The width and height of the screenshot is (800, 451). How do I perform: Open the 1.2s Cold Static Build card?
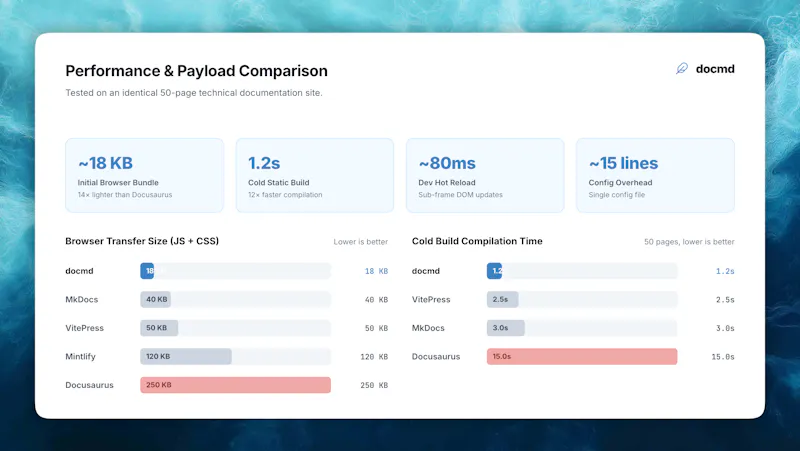tap(315, 175)
